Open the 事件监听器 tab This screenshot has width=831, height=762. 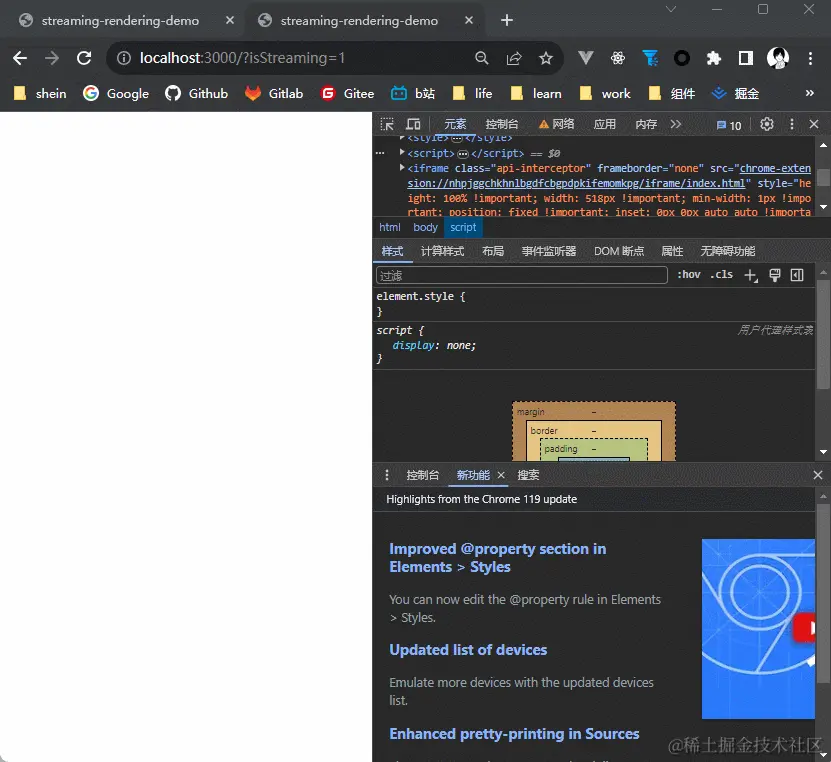point(549,251)
